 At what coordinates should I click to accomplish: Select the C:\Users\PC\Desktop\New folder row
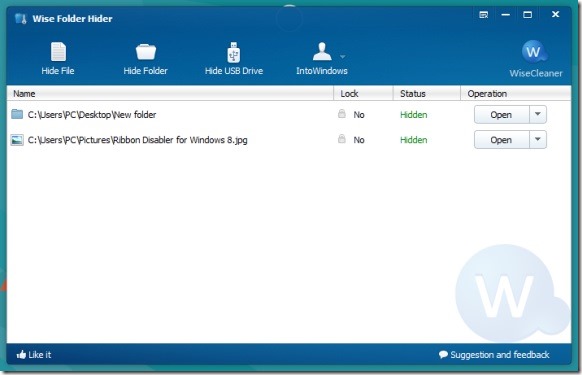(289, 115)
